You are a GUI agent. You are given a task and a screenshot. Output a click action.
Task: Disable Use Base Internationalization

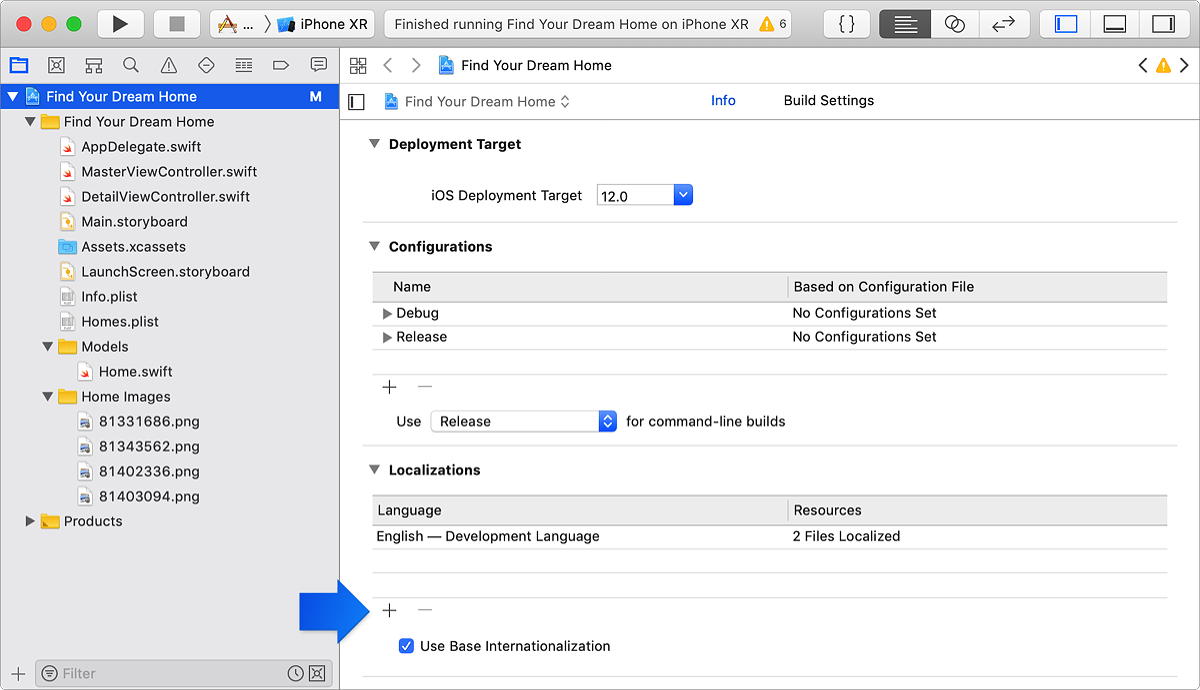406,646
